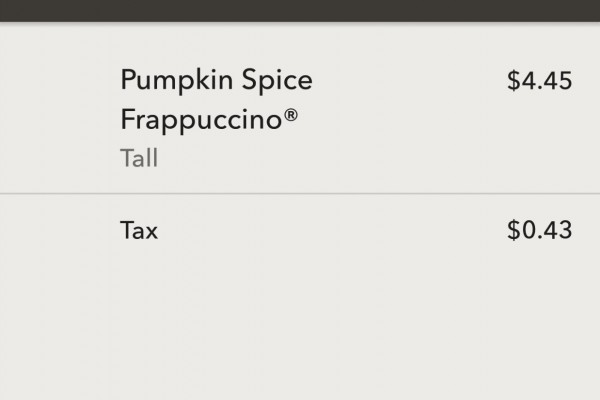Click the $0.43 tax amount
Screen dimensions: 600x400
[540, 230]
